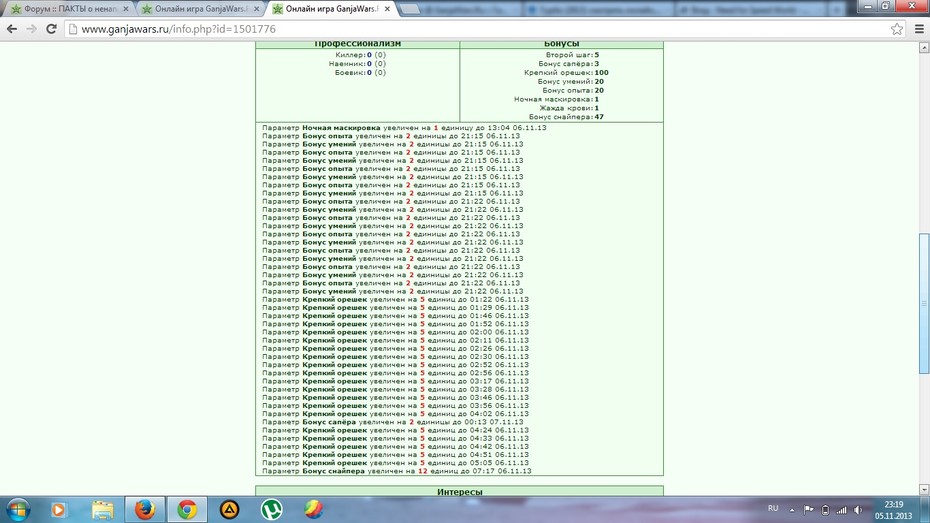Screen dimensions: 930x523
Task: Open the AIMP player taskbar icon
Action: (x=230, y=509)
